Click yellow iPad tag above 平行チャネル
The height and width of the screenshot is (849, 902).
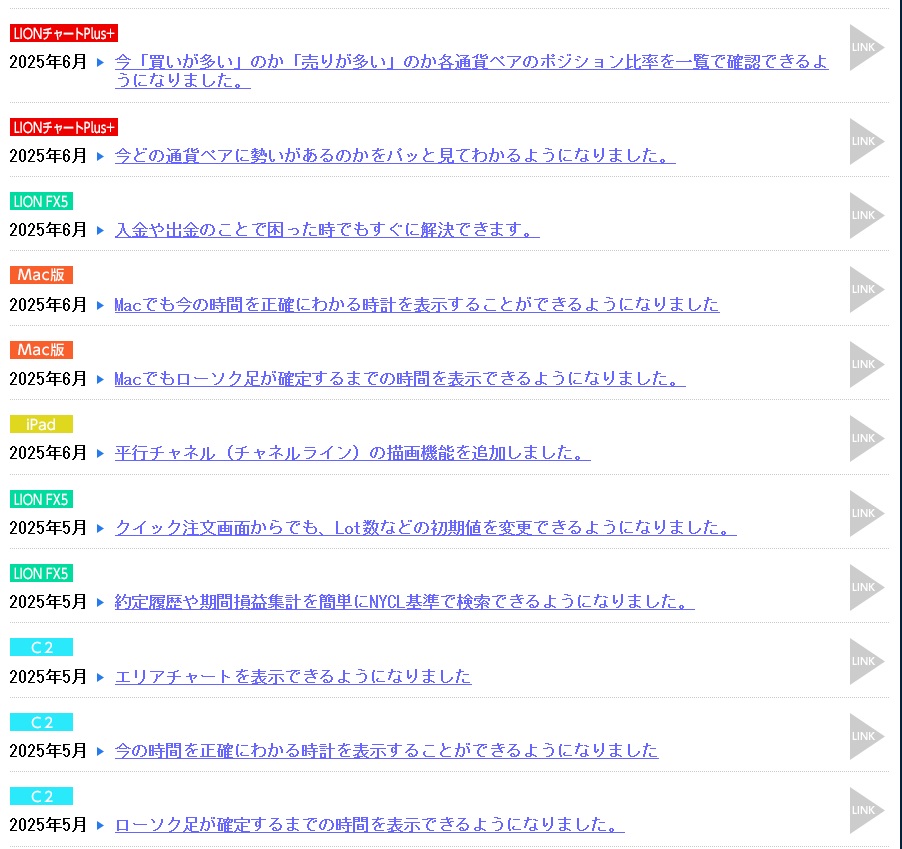click(x=41, y=424)
